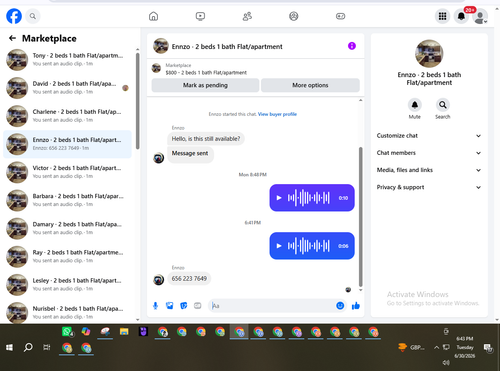This screenshot has width=500, height=371.
Task: Search in conversation magnifier icon
Action: [x=443, y=105]
